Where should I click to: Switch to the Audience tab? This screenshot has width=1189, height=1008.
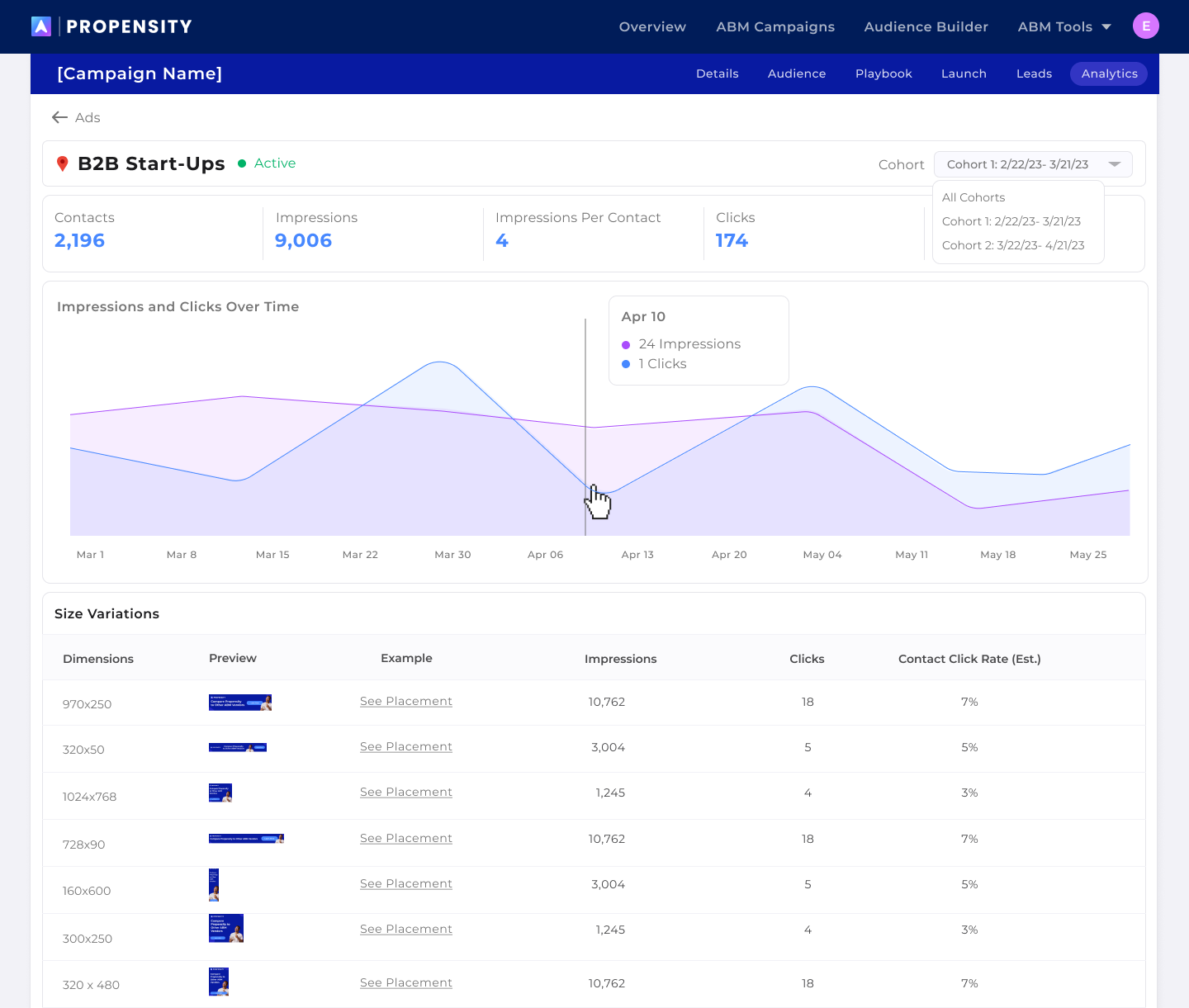[x=797, y=73]
